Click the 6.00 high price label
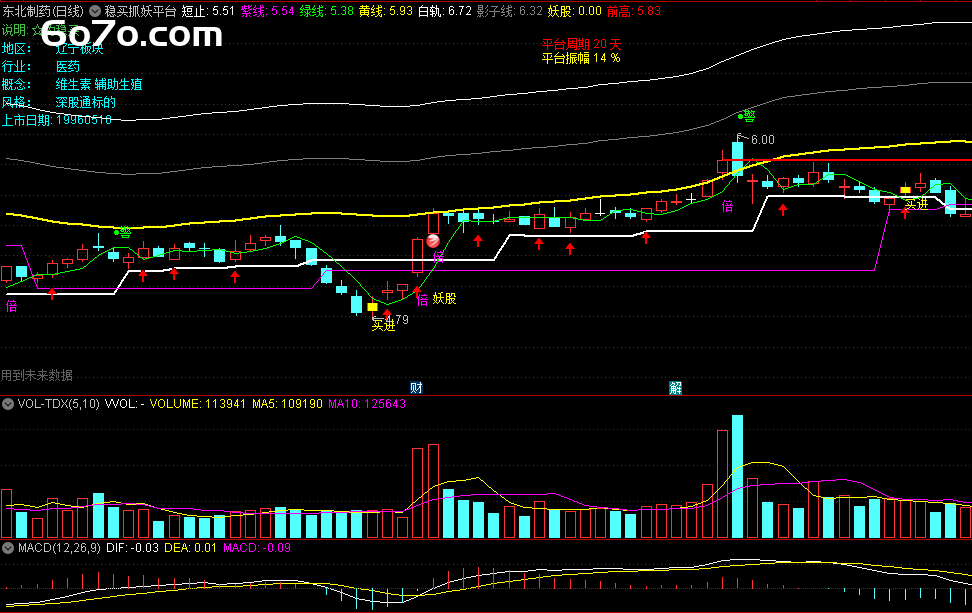This screenshot has height=613, width=972. coord(762,140)
